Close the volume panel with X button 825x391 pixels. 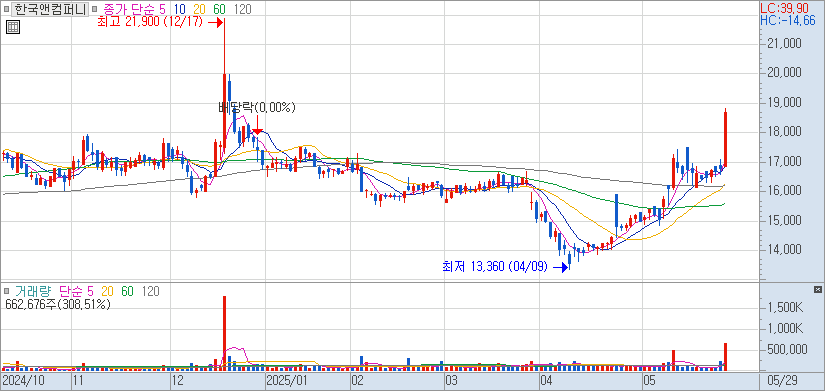817,289
